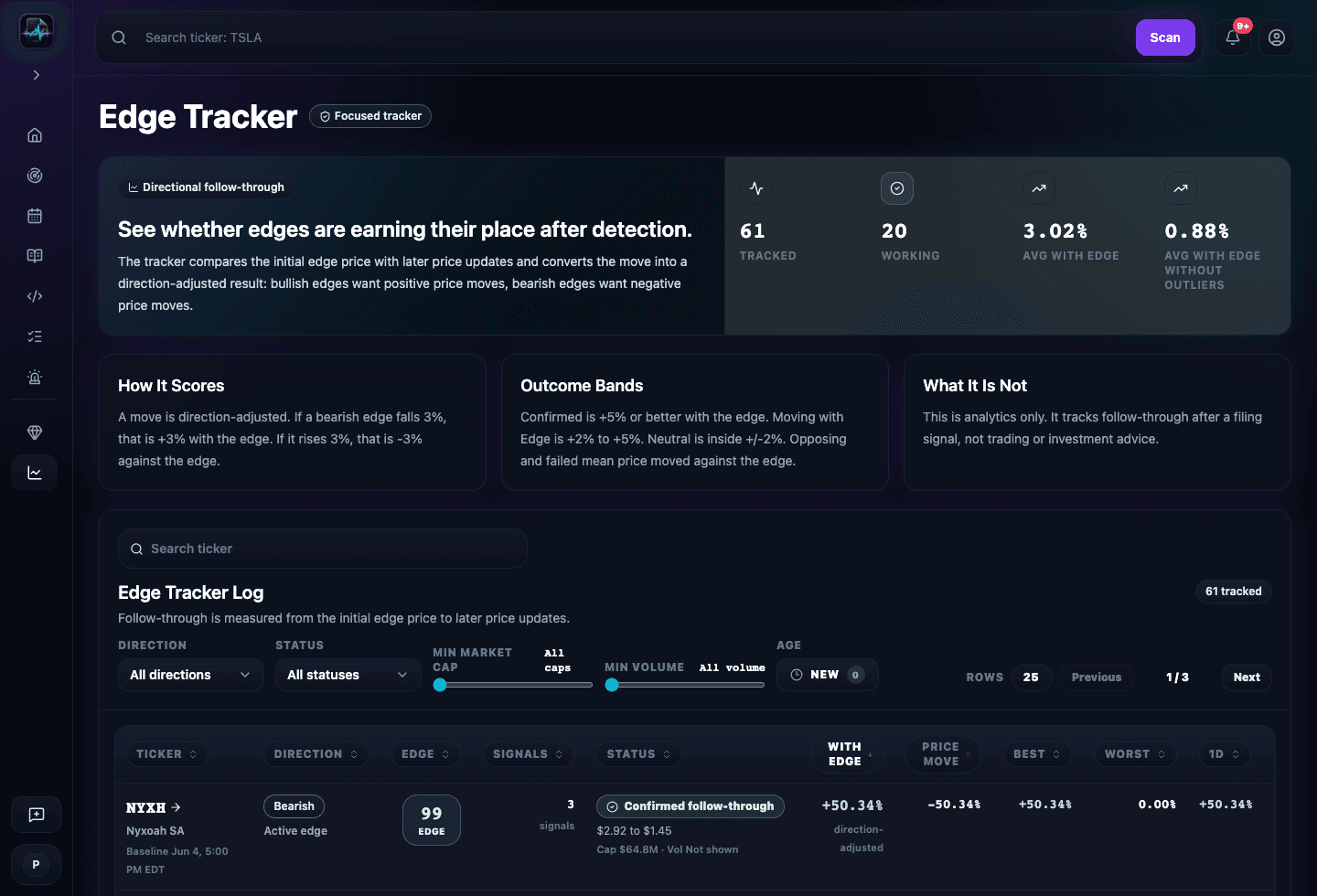The image size is (1317, 896).
Task: Open the alarm siren sidebar icon
Action: pyautogui.click(x=35, y=377)
